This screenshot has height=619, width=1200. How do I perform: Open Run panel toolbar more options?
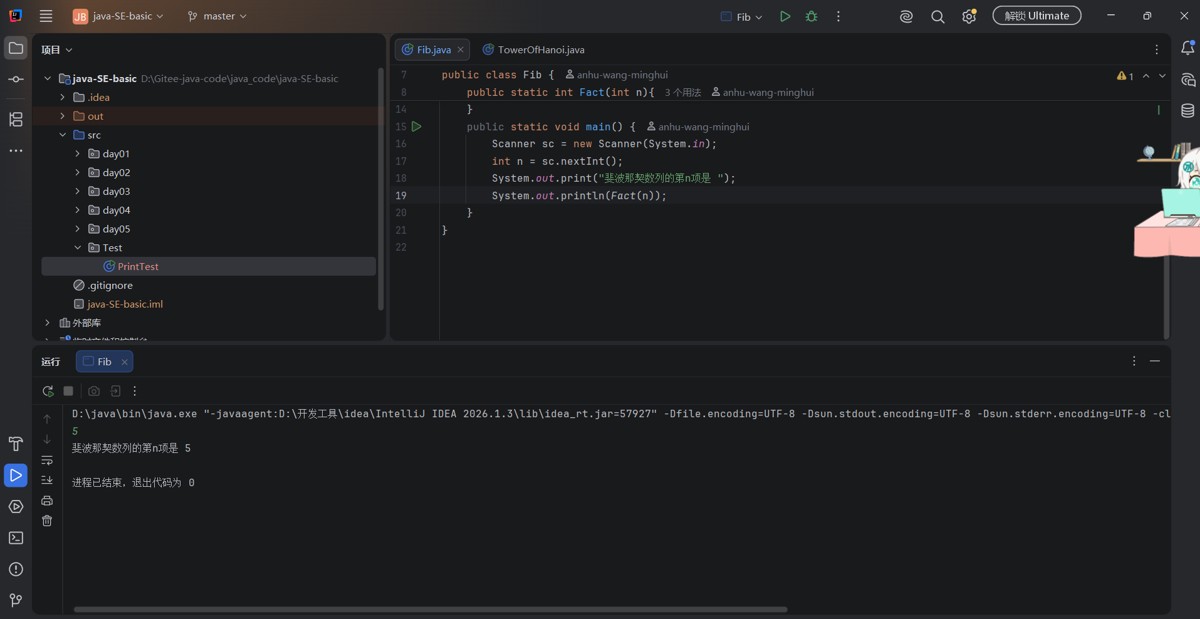(x=135, y=391)
